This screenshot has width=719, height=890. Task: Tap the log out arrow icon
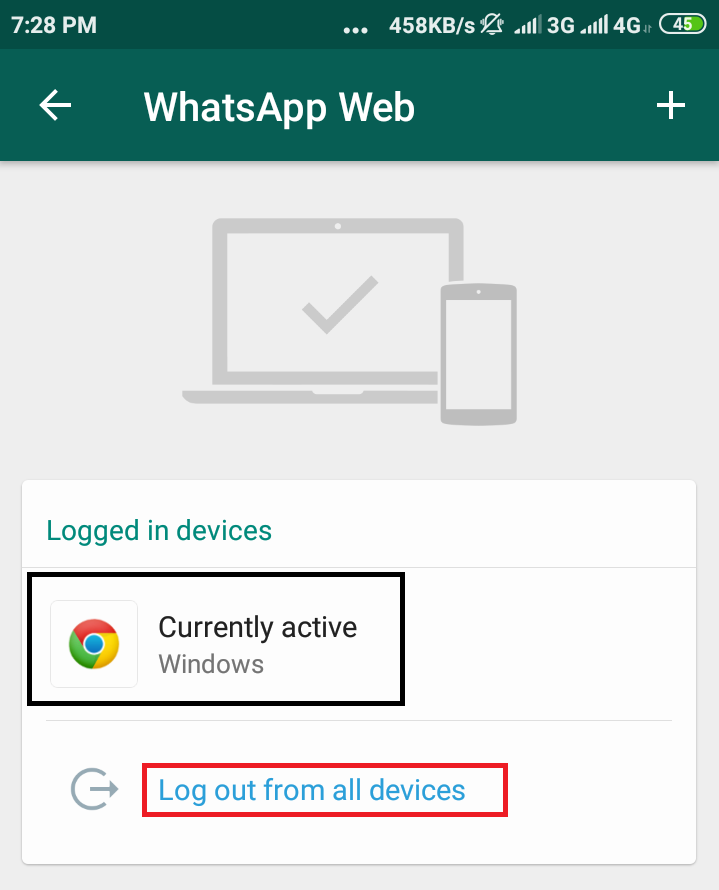[95, 788]
